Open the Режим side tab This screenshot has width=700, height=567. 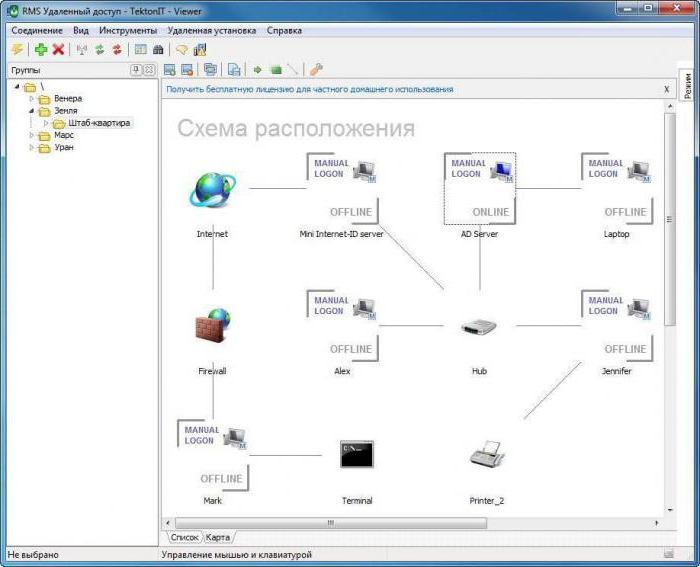tap(688, 86)
